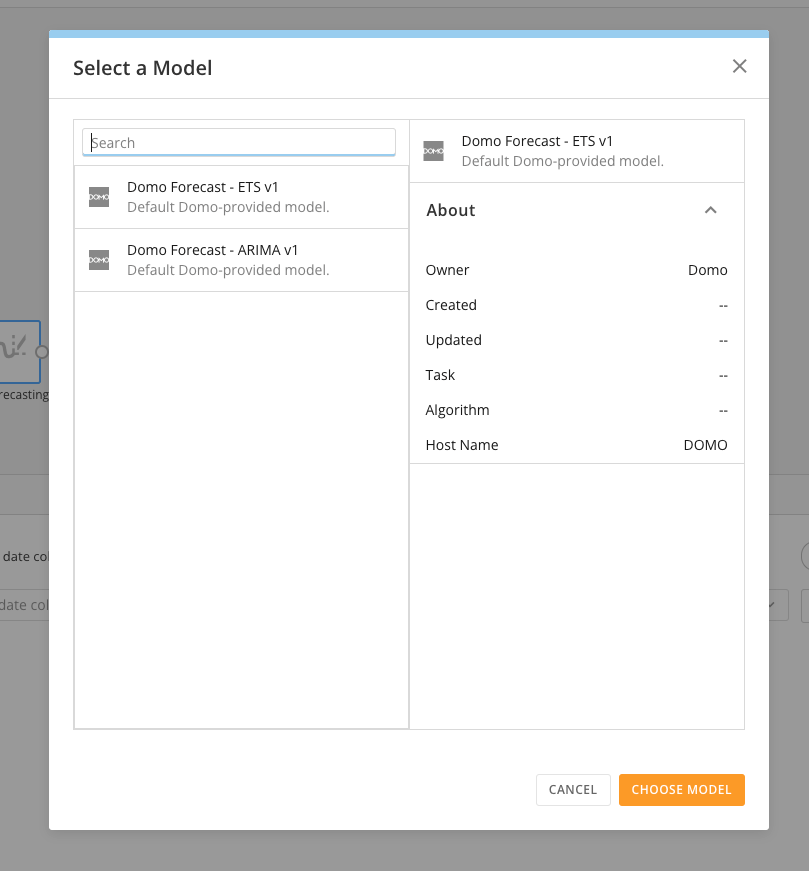
Task: Click the Updated label
Action: (453, 340)
